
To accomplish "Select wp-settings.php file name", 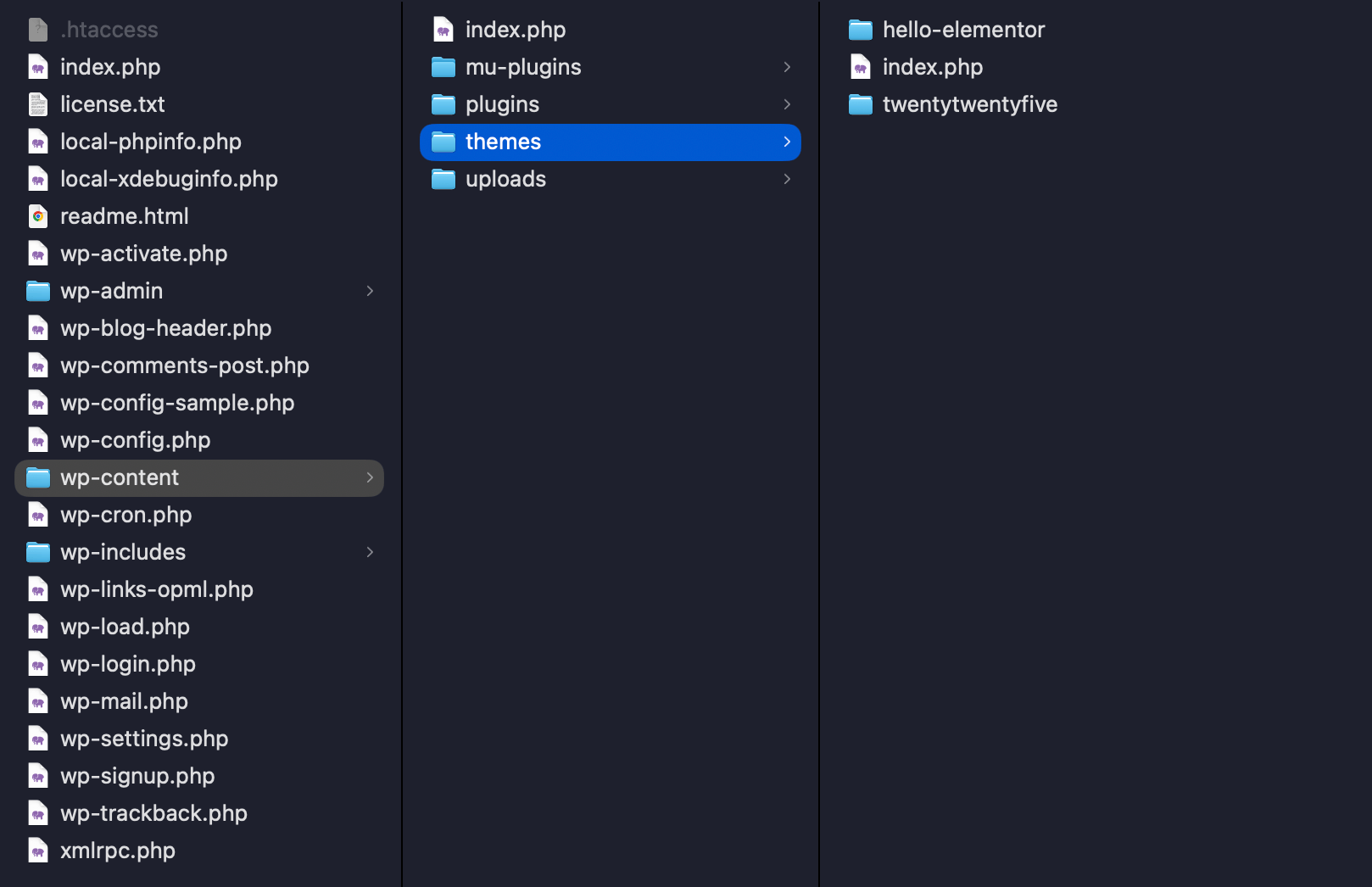I will tap(144, 739).
